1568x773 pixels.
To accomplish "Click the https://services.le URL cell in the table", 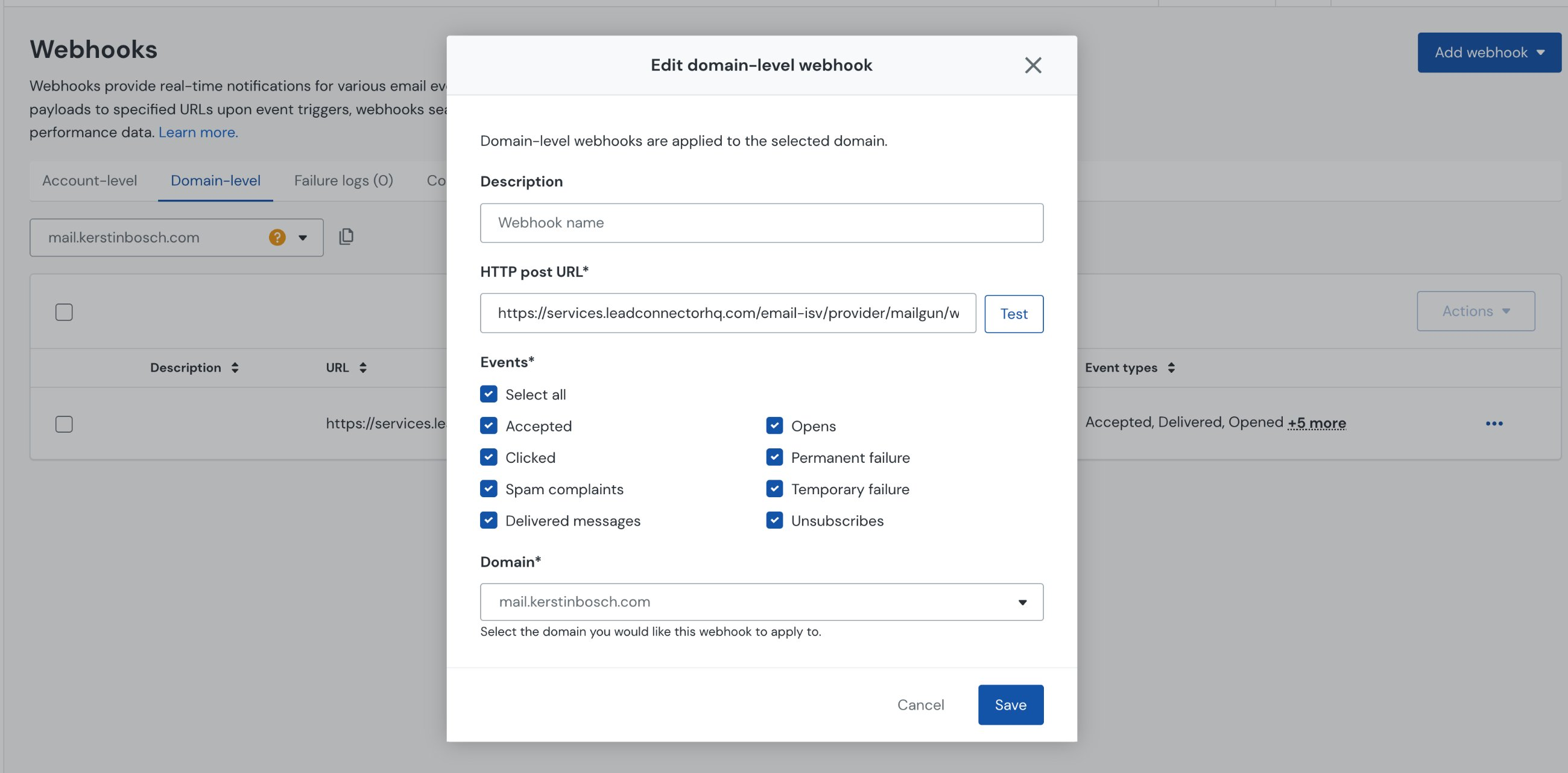I will (x=386, y=424).
